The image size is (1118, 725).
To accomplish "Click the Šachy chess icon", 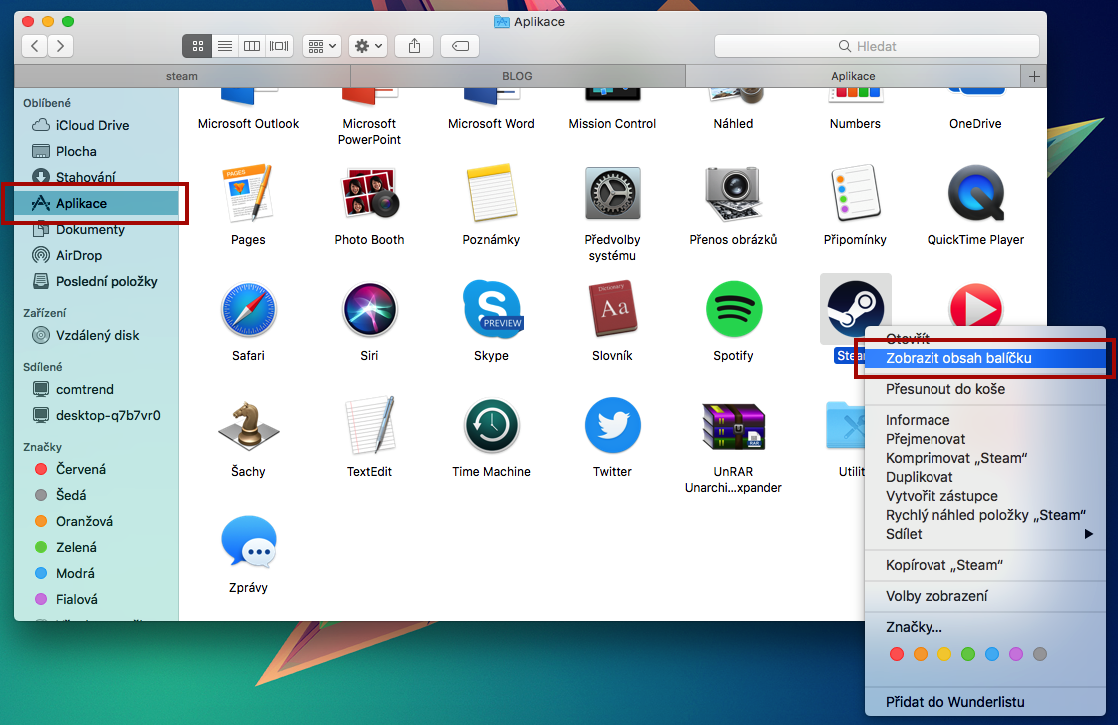I will pos(248,426).
